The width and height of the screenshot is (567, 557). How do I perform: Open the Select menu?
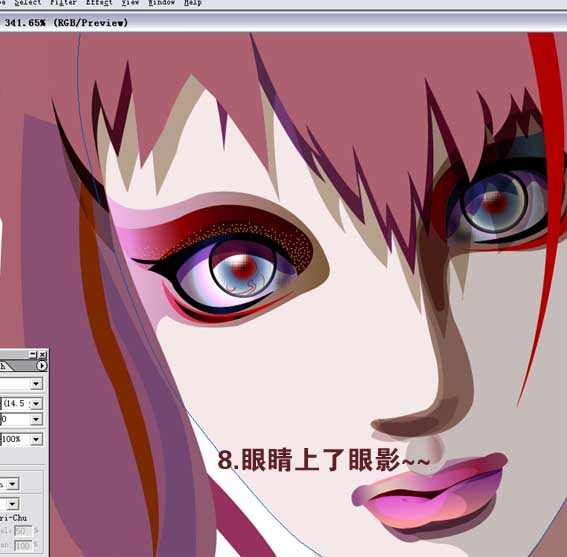(x=27, y=3)
